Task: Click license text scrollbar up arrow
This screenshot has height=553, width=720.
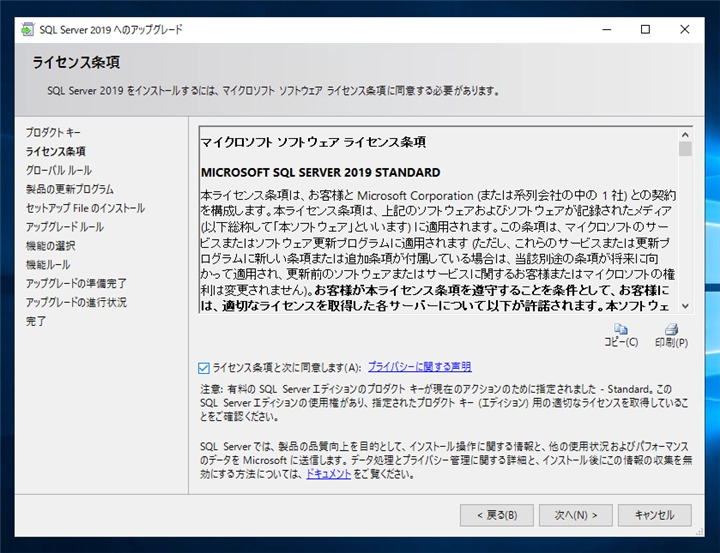Action: (x=686, y=135)
